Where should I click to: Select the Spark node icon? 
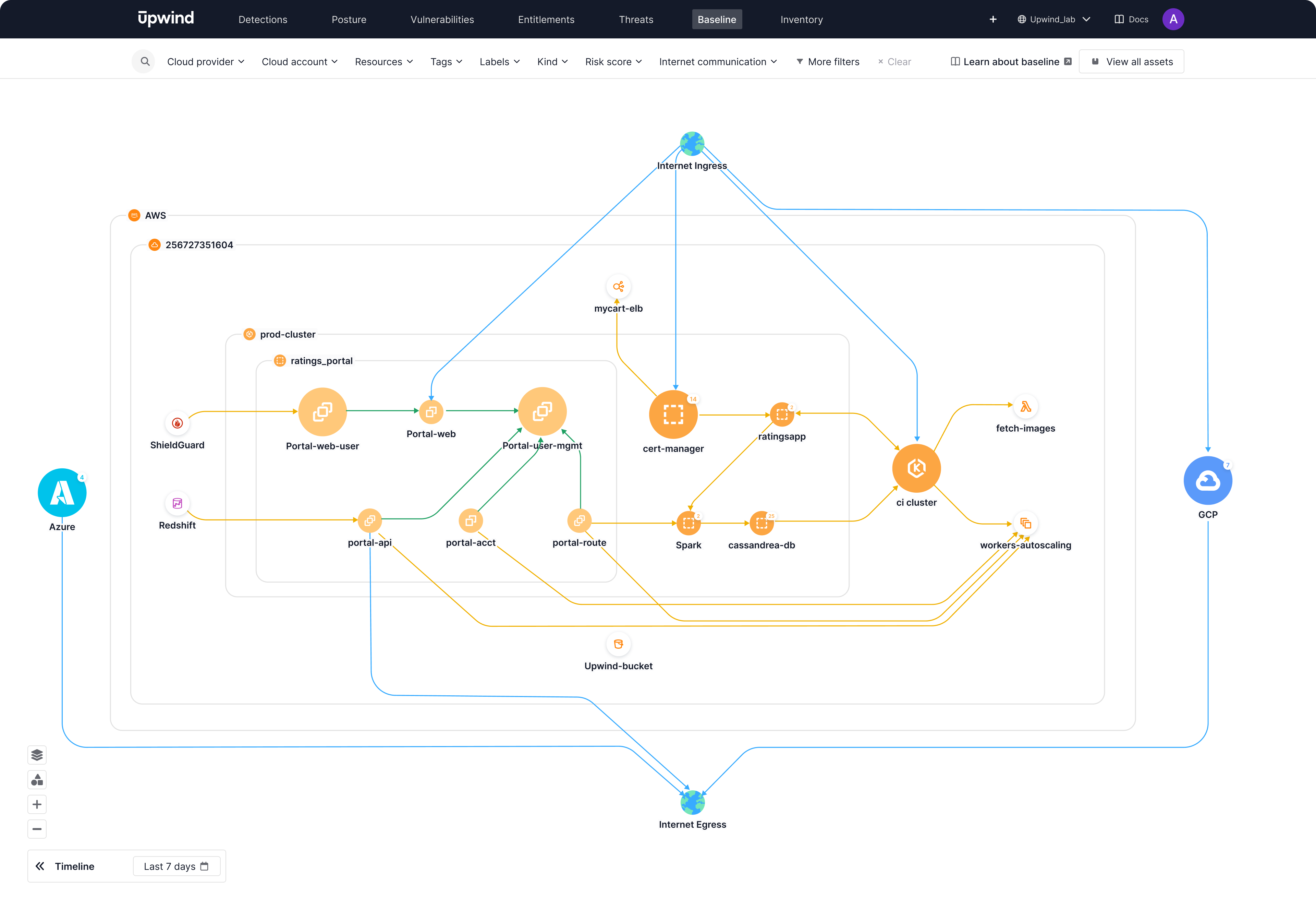[x=689, y=523]
